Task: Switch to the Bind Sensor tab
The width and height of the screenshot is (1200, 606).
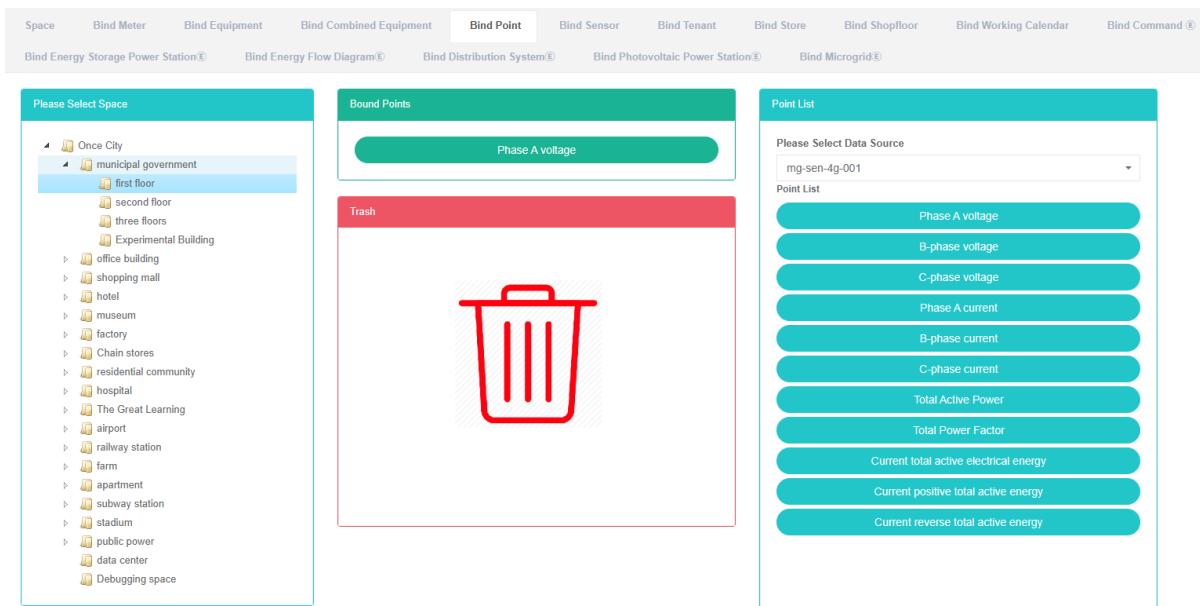Action: coord(589,25)
